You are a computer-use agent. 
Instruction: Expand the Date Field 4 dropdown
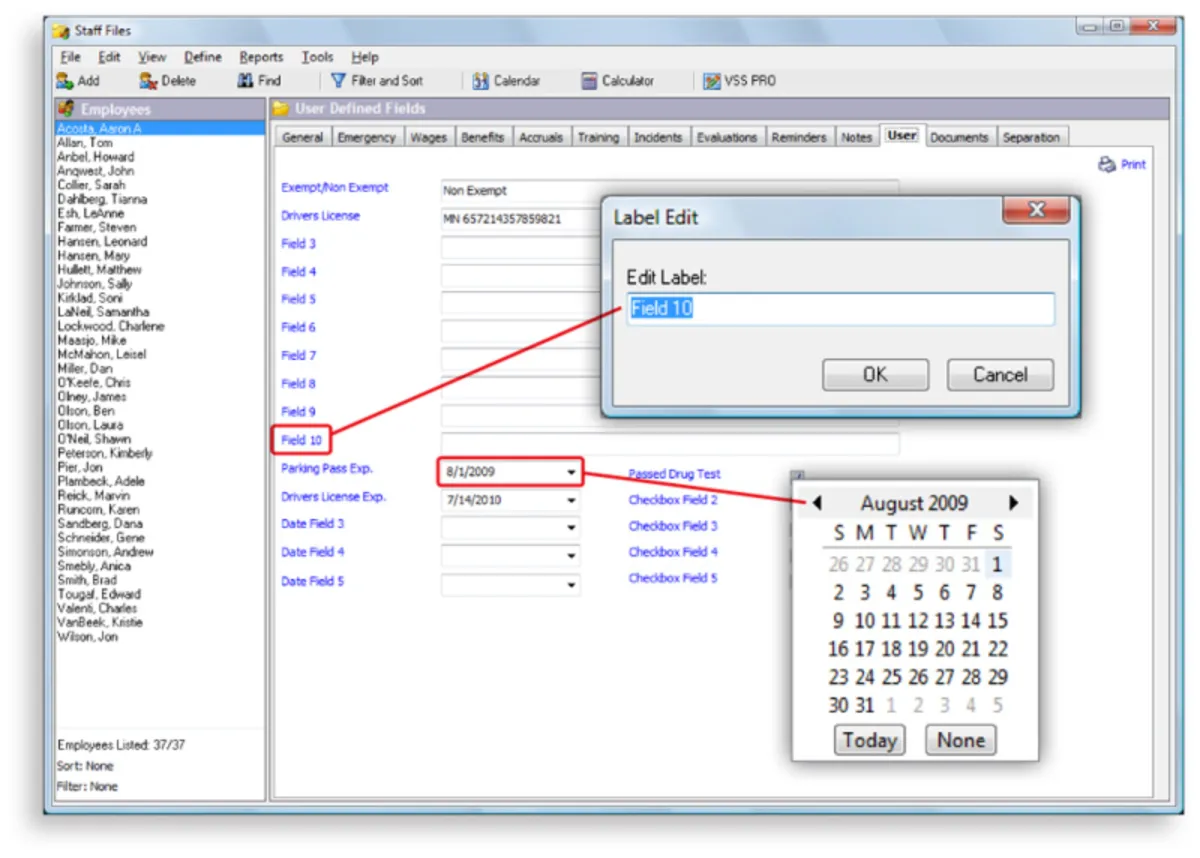571,555
